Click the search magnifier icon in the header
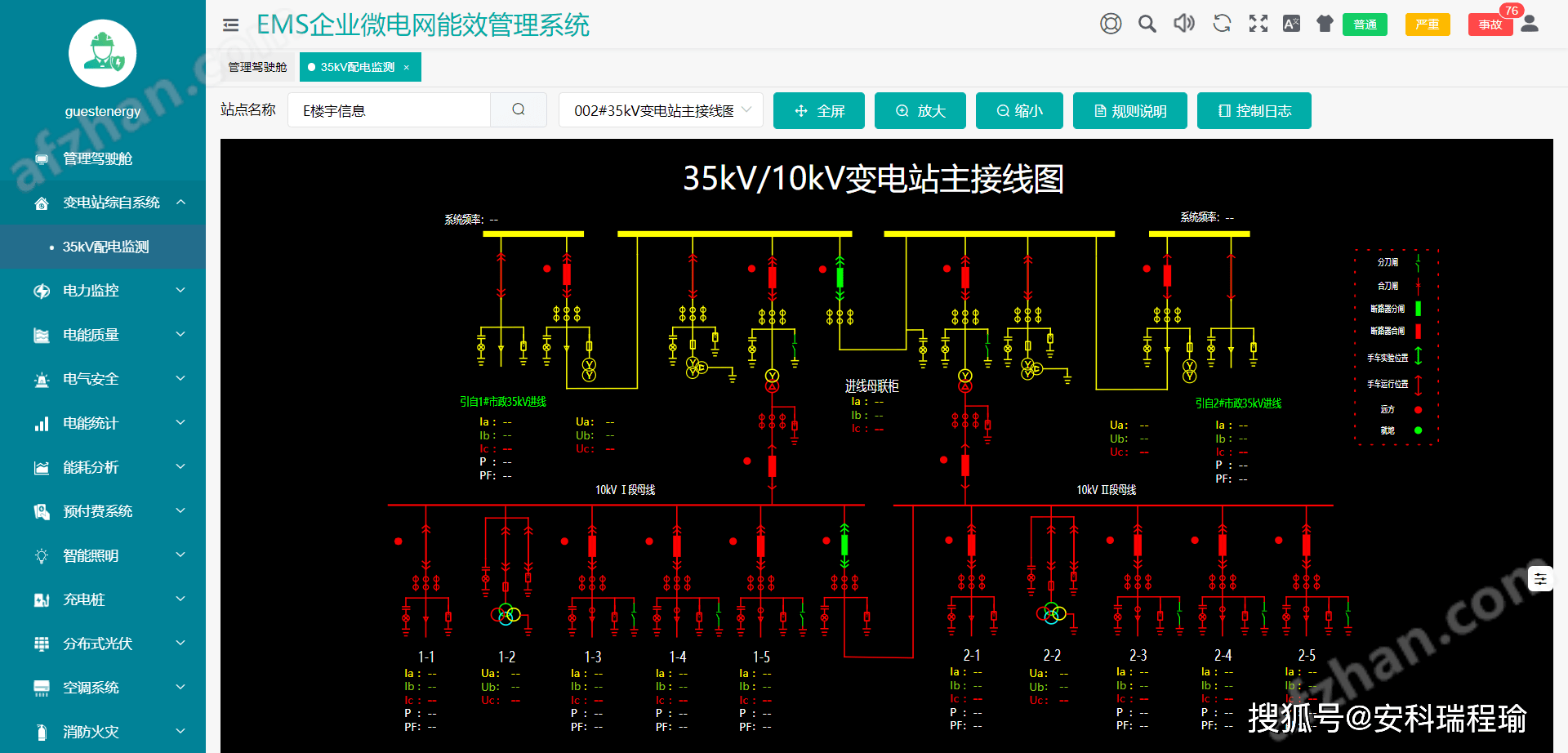 tap(1147, 23)
